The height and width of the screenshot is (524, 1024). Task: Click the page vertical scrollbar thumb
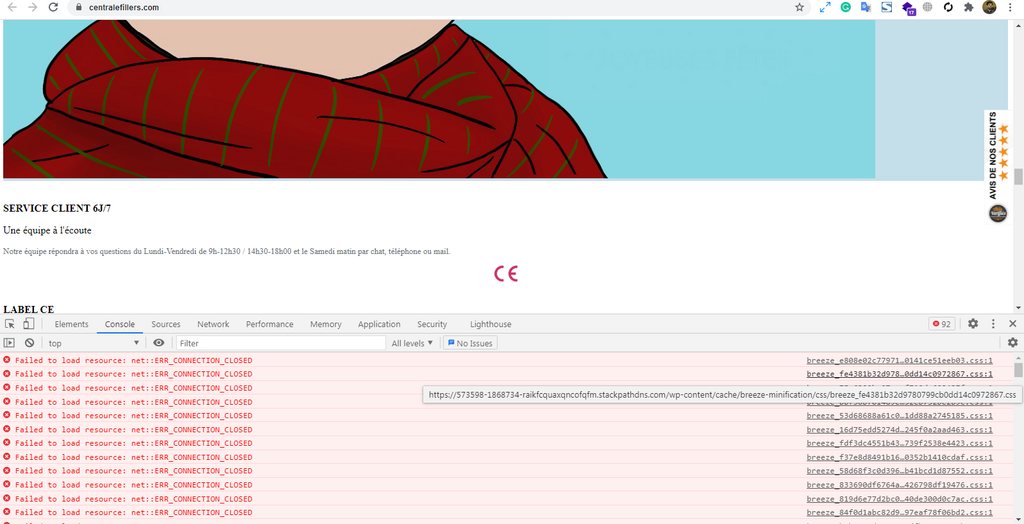click(x=1018, y=176)
